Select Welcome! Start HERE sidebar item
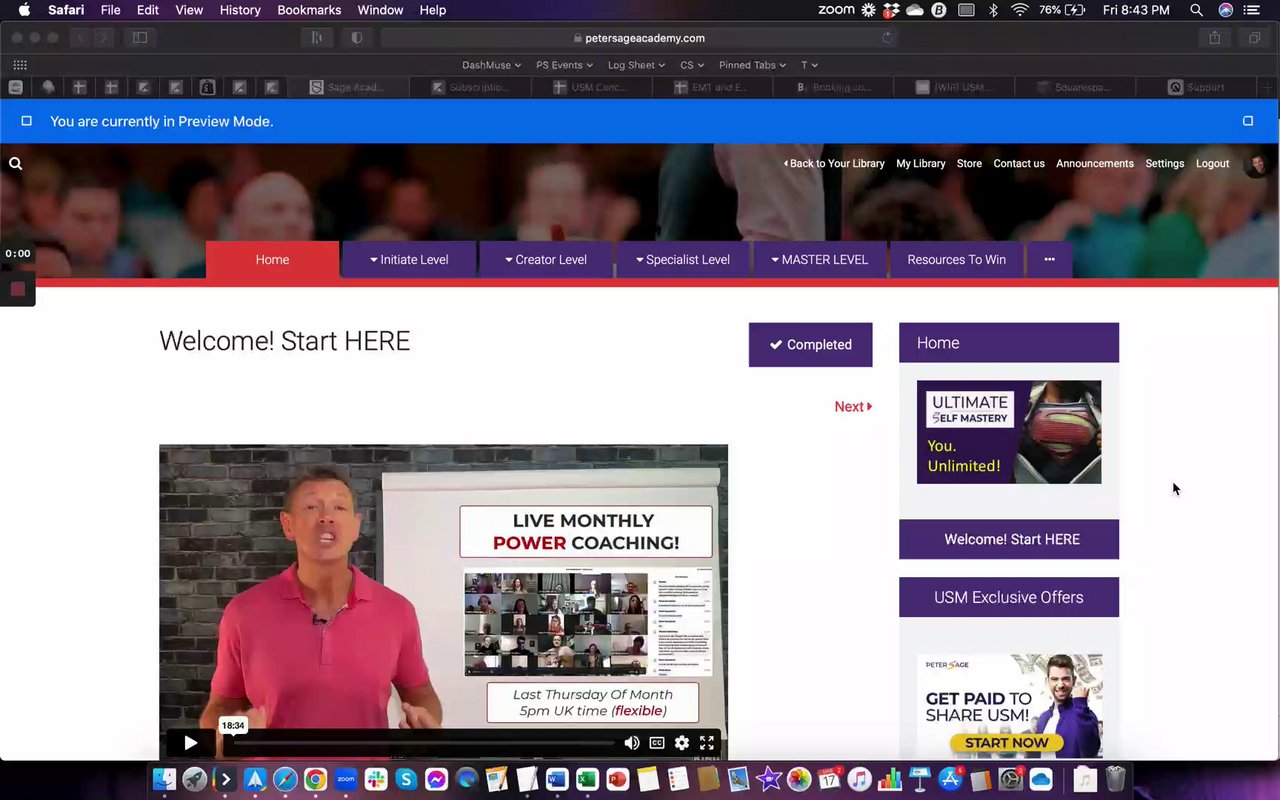The height and width of the screenshot is (800, 1280). coord(1009,539)
